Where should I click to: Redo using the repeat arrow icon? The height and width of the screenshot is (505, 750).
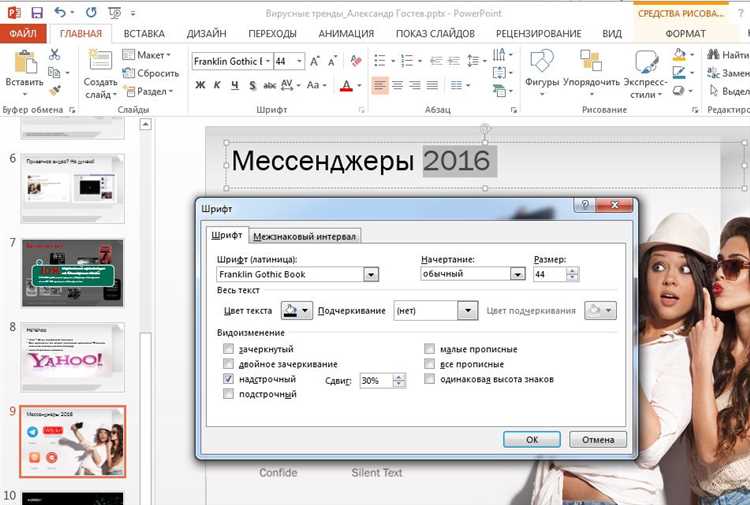click(91, 12)
